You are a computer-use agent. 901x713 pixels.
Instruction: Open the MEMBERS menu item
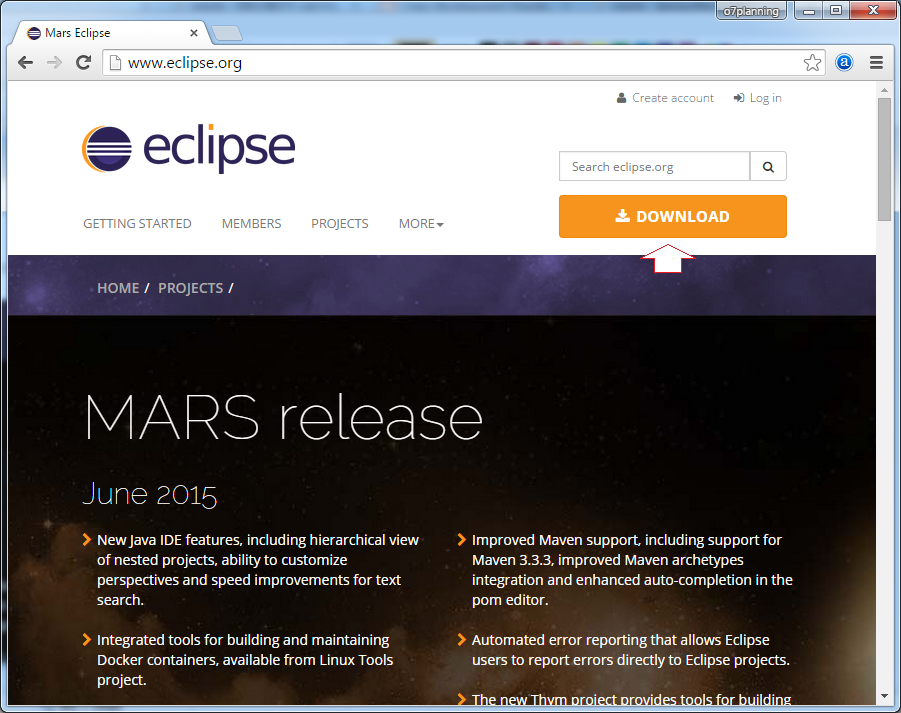[251, 224]
